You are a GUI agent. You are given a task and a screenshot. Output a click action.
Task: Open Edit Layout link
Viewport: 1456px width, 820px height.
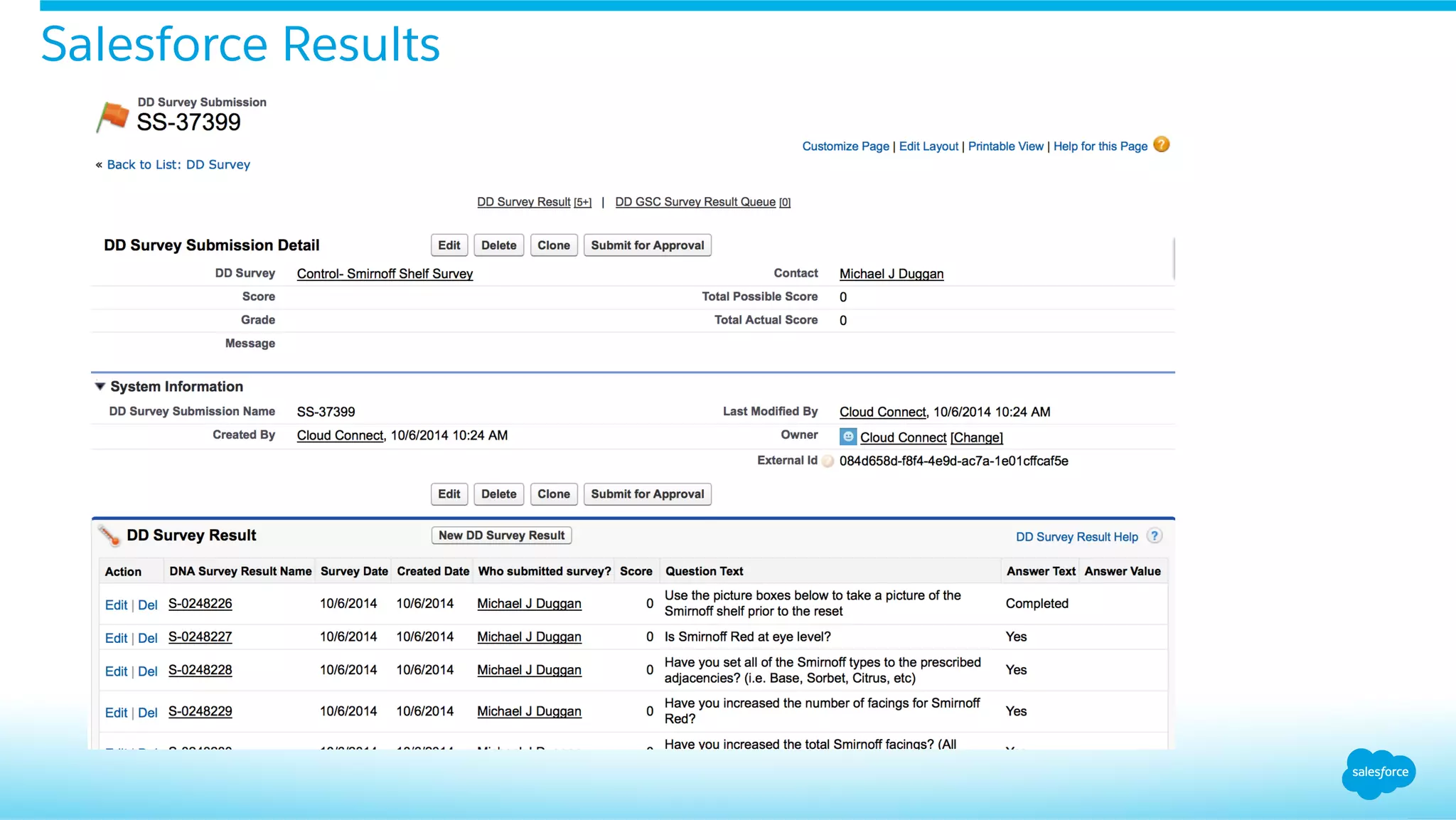click(928, 146)
